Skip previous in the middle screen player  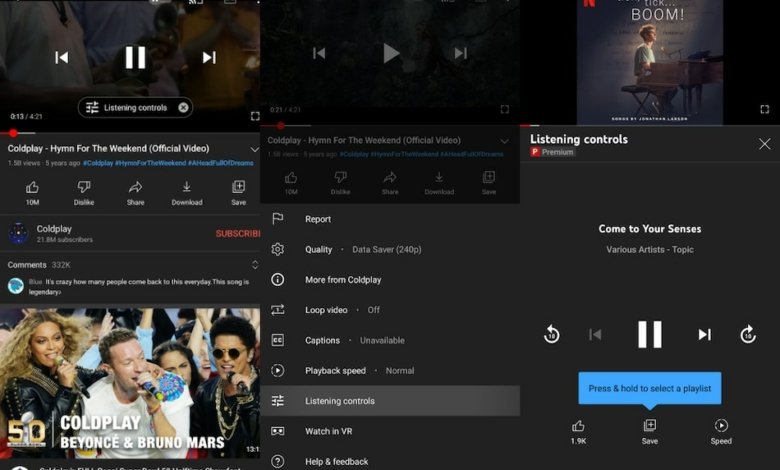[x=319, y=53]
